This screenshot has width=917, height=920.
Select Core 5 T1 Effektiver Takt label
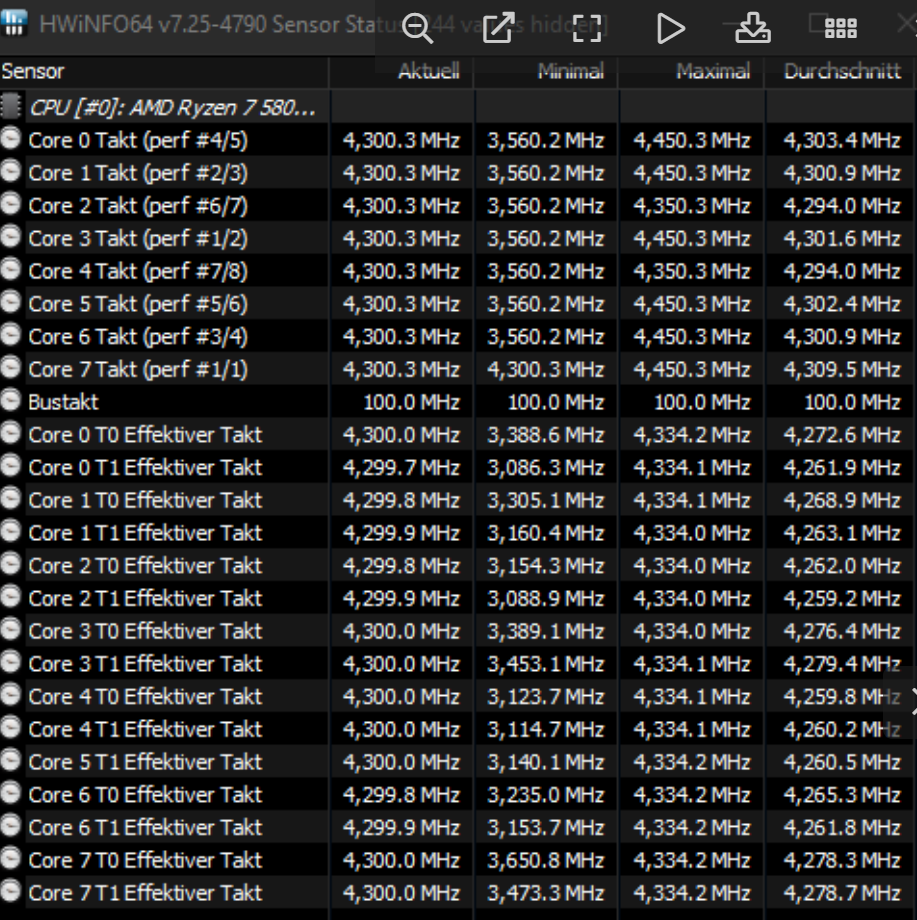145,762
